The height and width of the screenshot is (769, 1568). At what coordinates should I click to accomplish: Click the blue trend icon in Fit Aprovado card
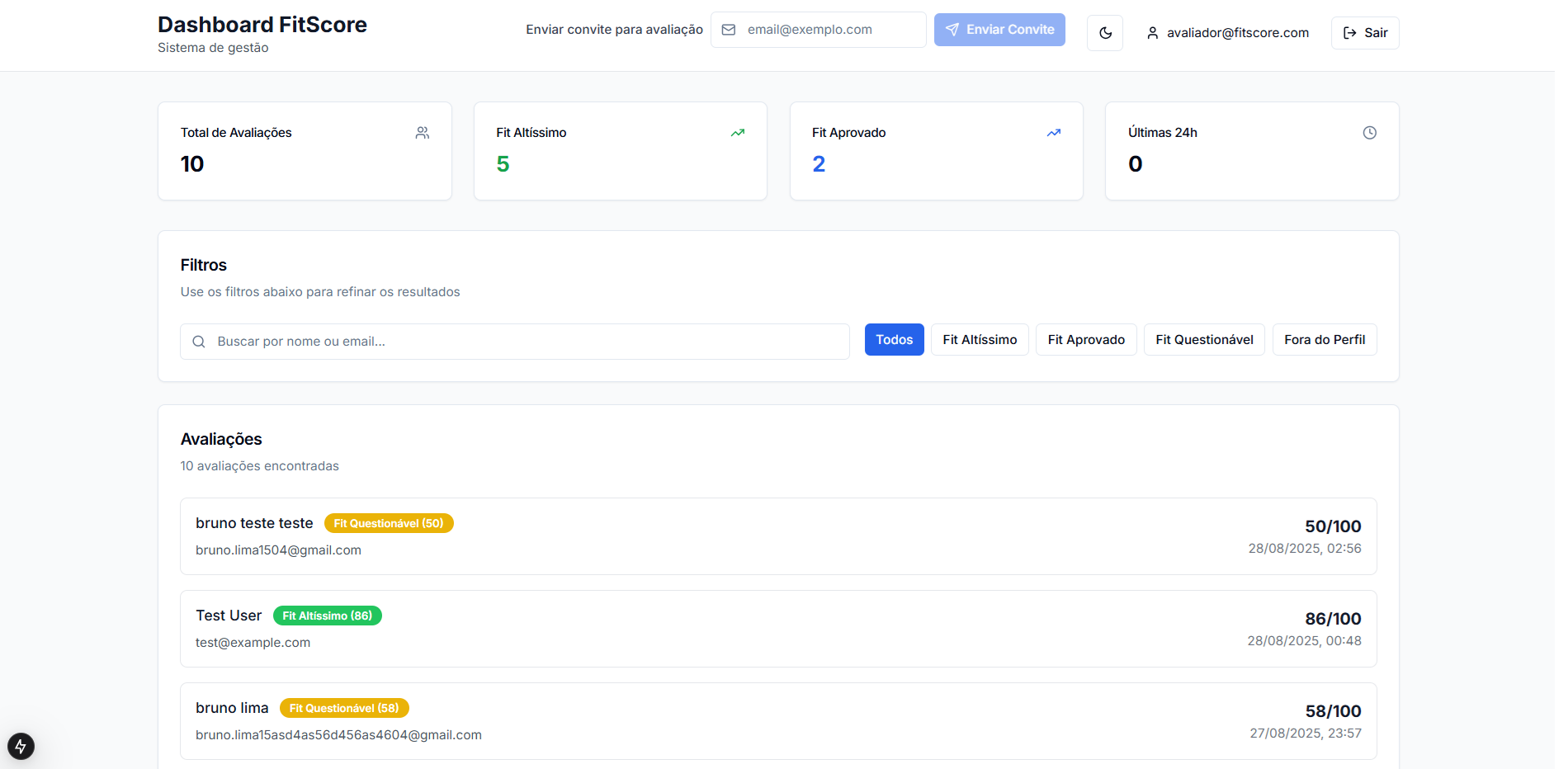click(x=1053, y=133)
